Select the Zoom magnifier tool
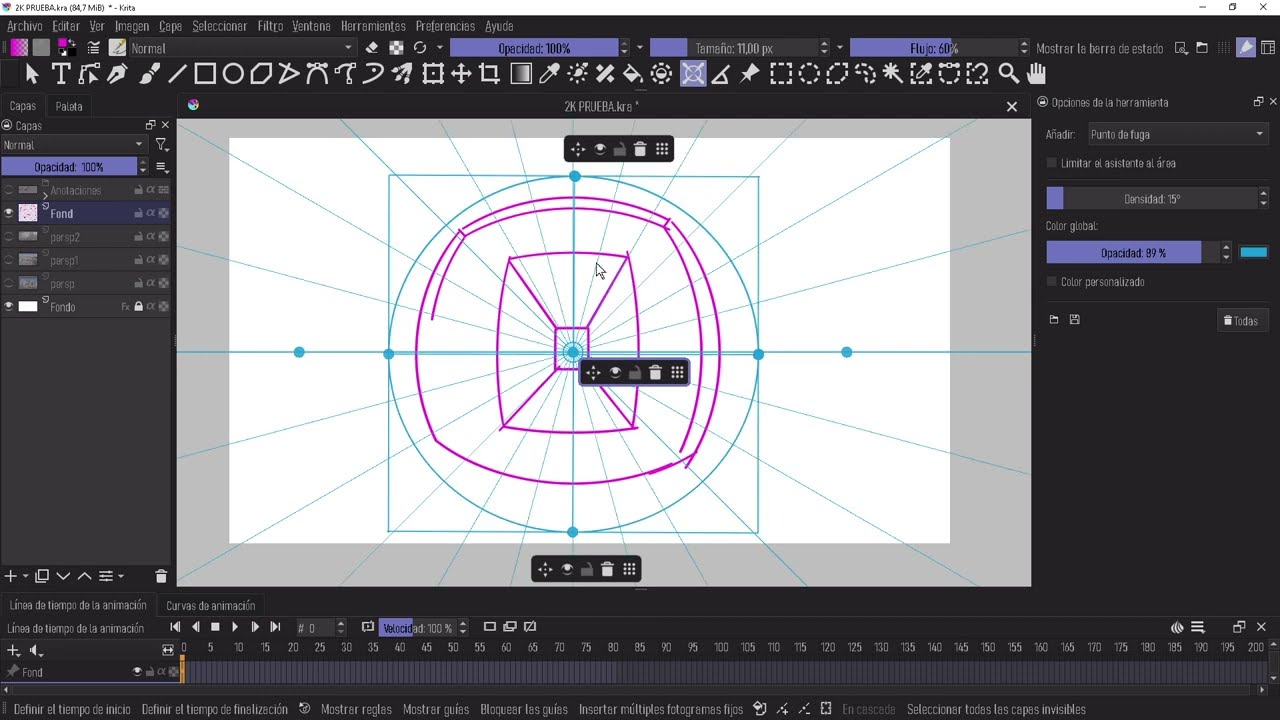Screen dimensions: 1280x720 pyautogui.click(x=1009, y=73)
